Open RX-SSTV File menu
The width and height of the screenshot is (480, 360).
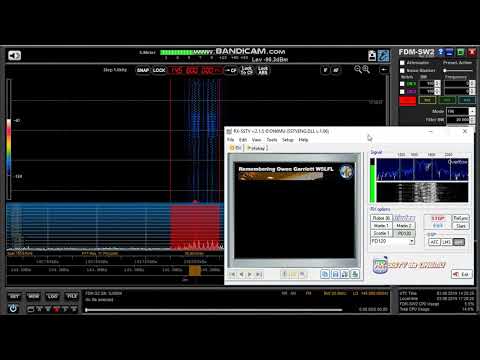click(x=231, y=140)
